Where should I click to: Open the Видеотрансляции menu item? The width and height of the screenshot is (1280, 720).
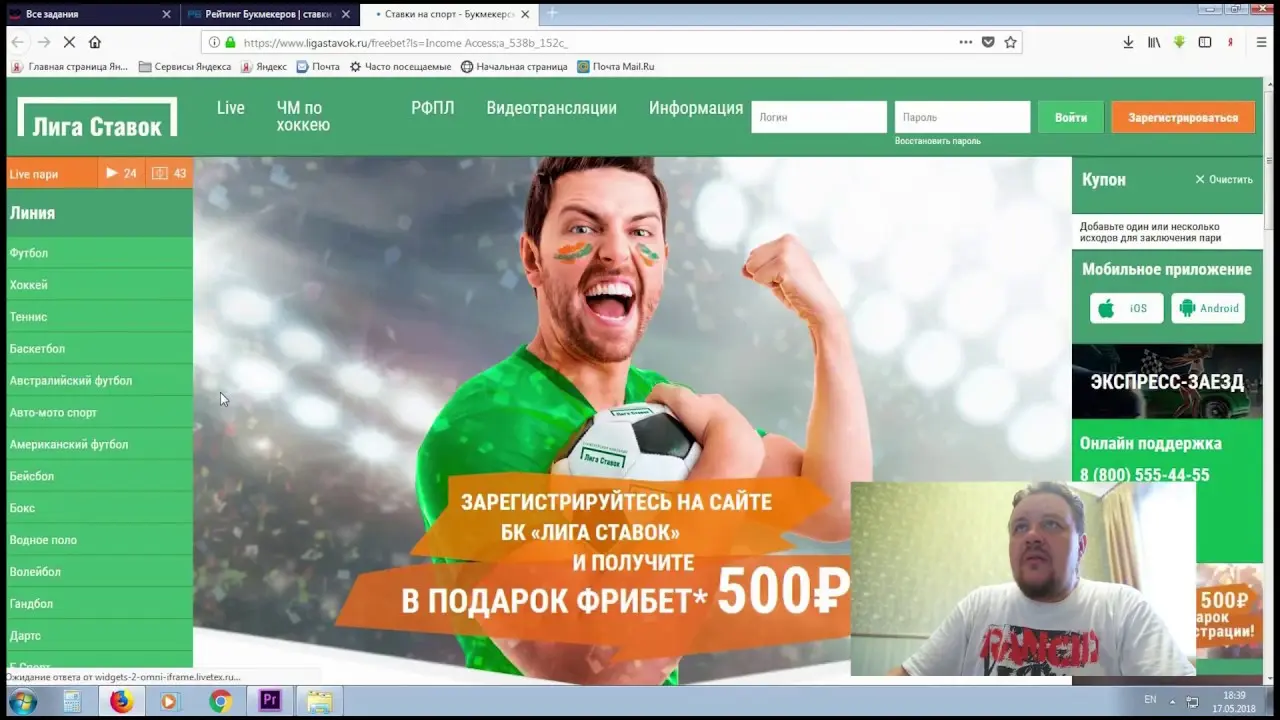click(x=552, y=108)
